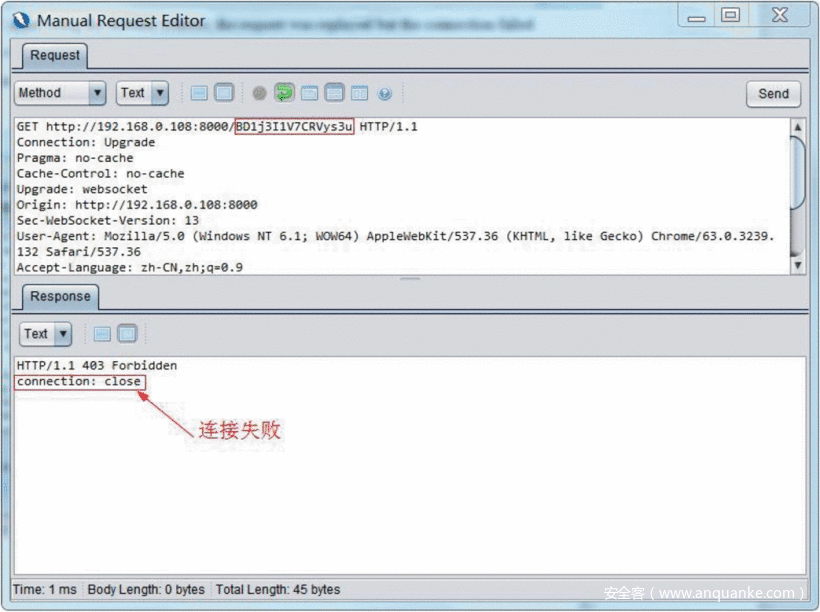820x612 pixels.
Task: Click the 'Cache-Control: no-cache' header line
Action: click(100, 174)
